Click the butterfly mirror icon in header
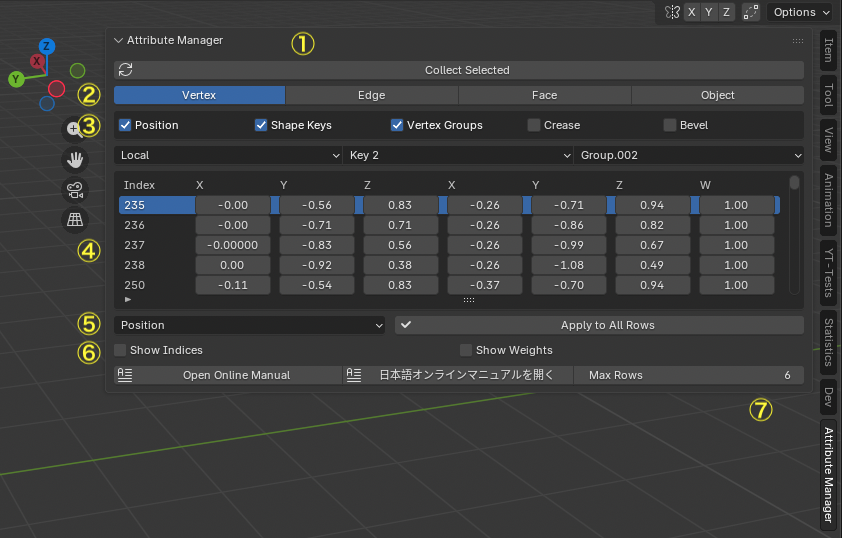 [x=673, y=12]
